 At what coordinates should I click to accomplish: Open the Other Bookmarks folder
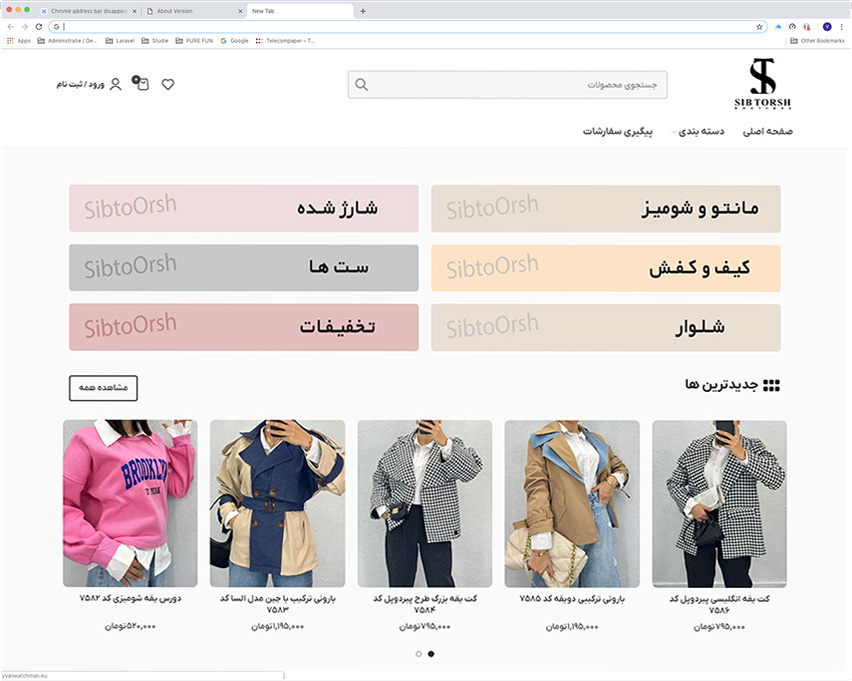point(817,41)
